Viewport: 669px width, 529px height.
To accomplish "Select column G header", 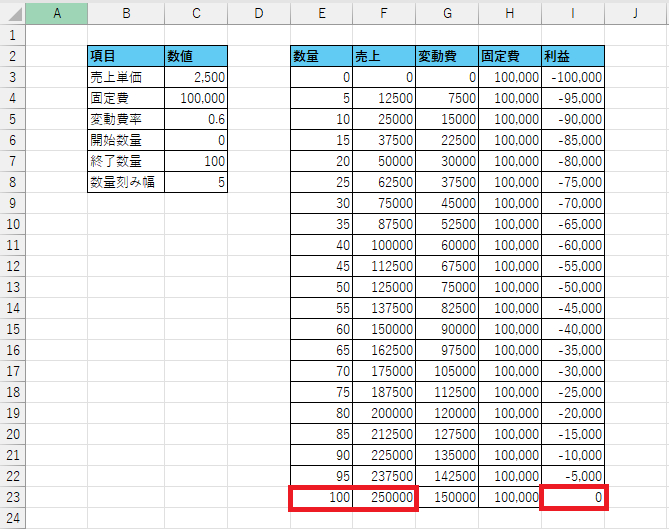I will tap(447, 14).
